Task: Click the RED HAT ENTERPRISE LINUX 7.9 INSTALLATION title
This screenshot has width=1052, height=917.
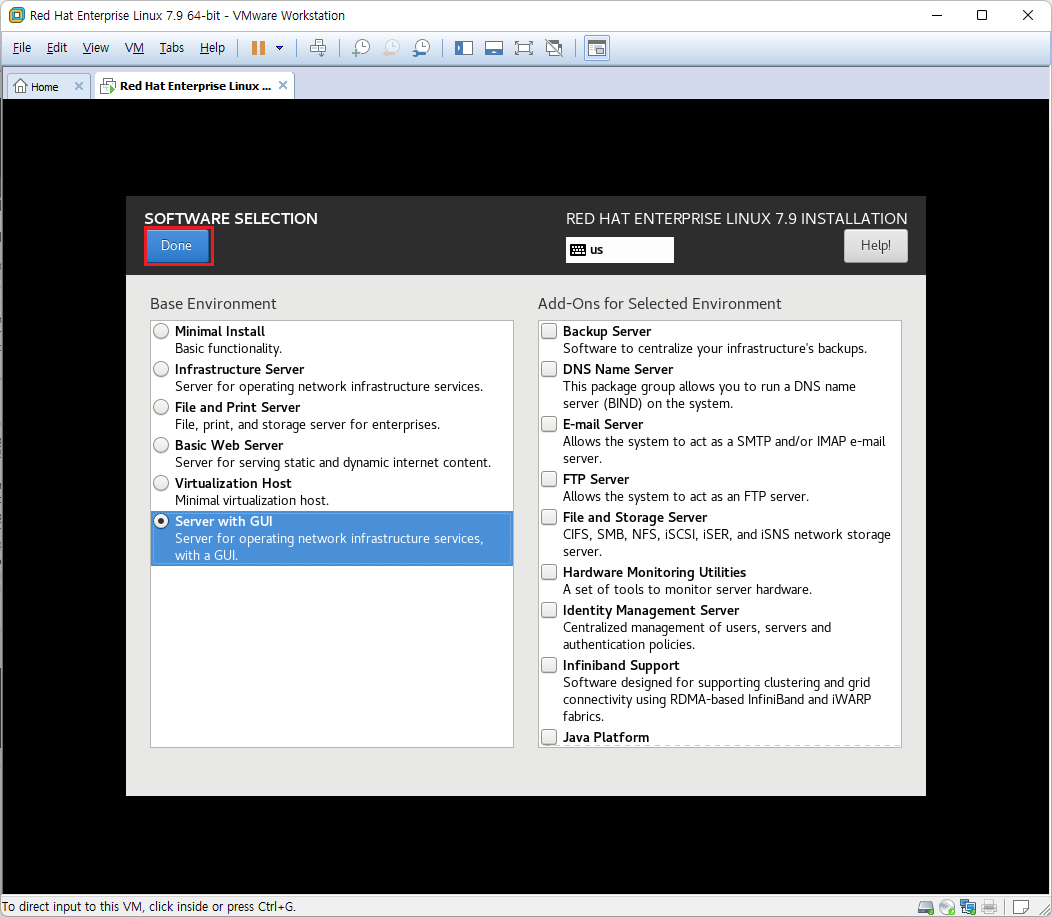Action: 737,219
